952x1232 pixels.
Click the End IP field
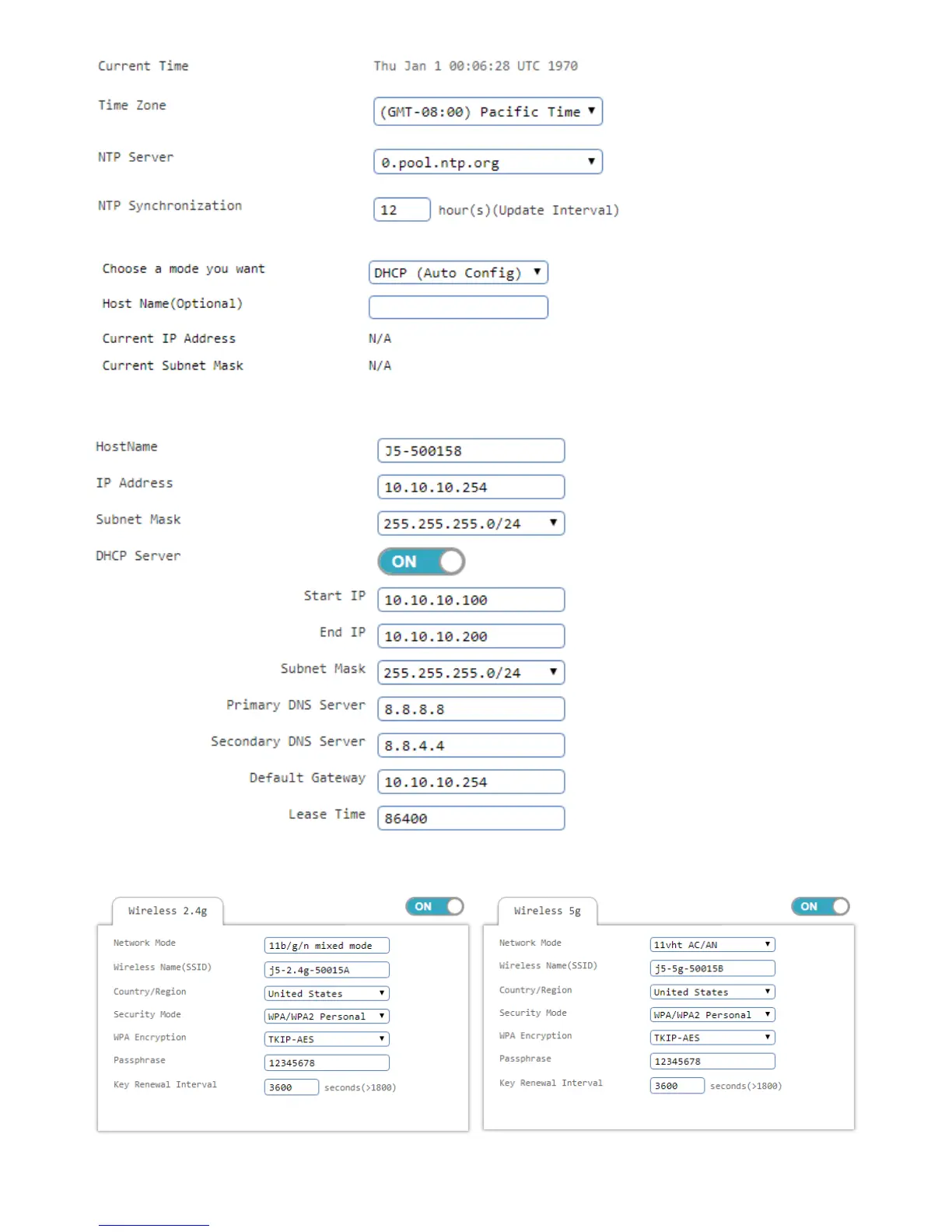pos(471,636)
